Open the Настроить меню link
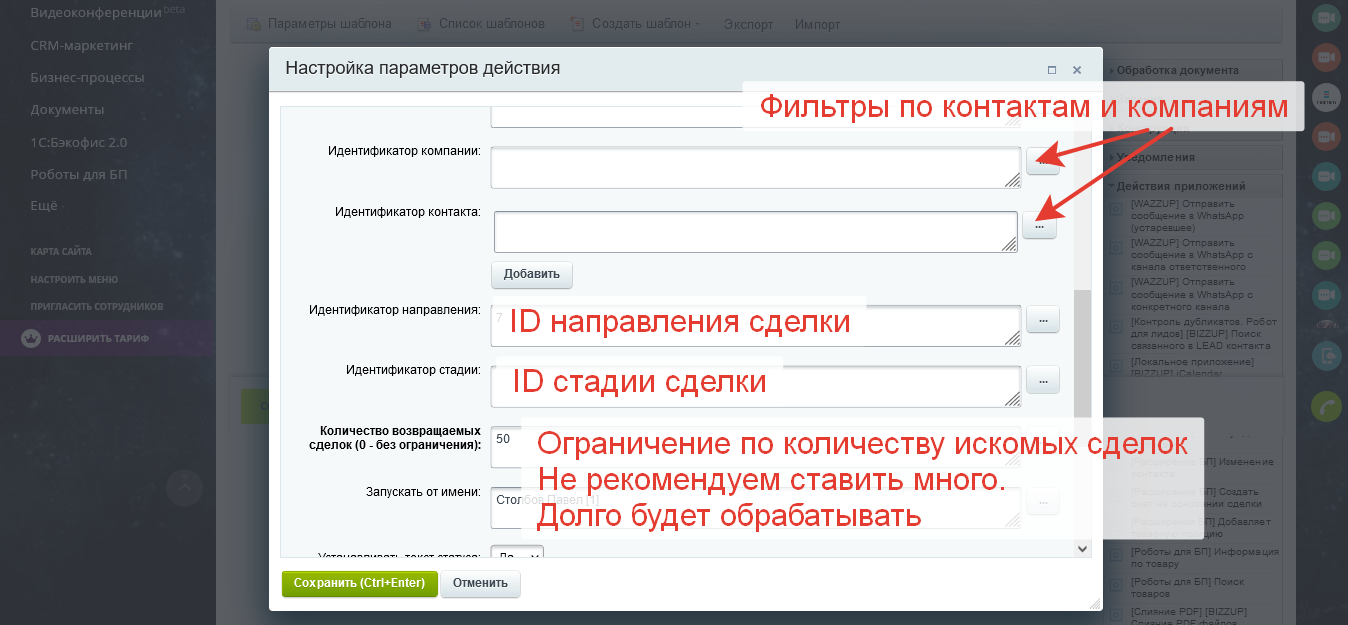This screenshot has height=625, width=1348. tap(74, 280)
